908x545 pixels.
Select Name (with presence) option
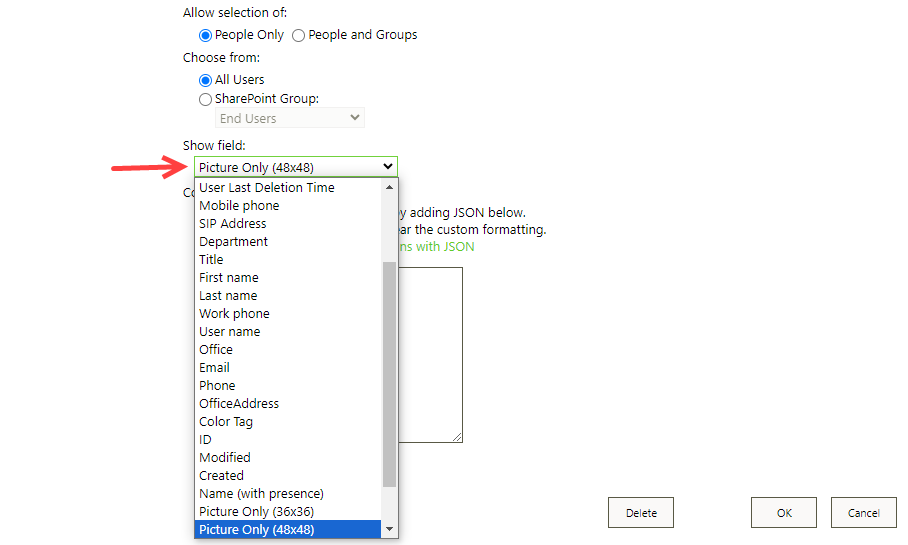pyautogui.click(x=288, y=493)
